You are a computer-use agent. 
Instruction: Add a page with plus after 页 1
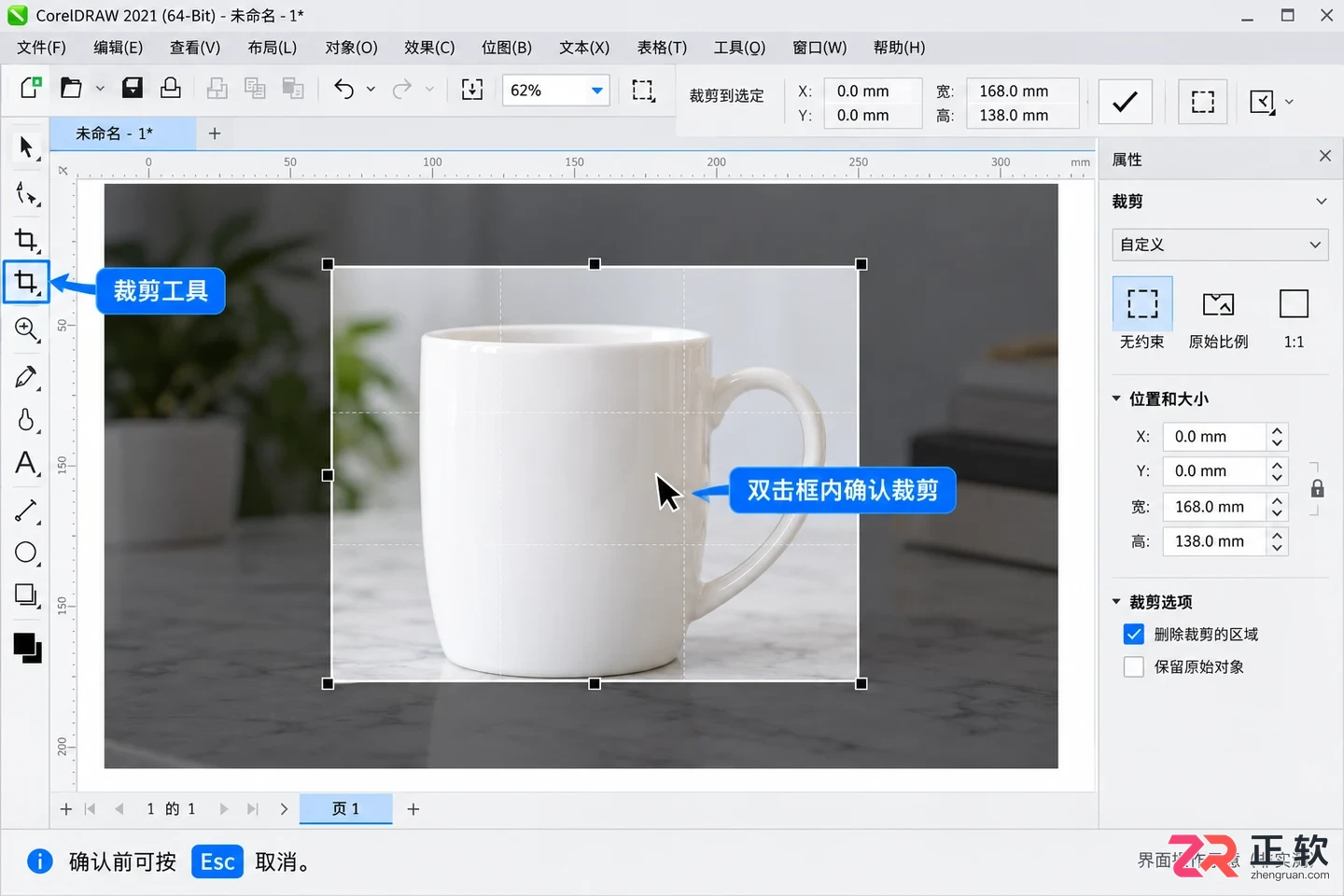(413, 809)
